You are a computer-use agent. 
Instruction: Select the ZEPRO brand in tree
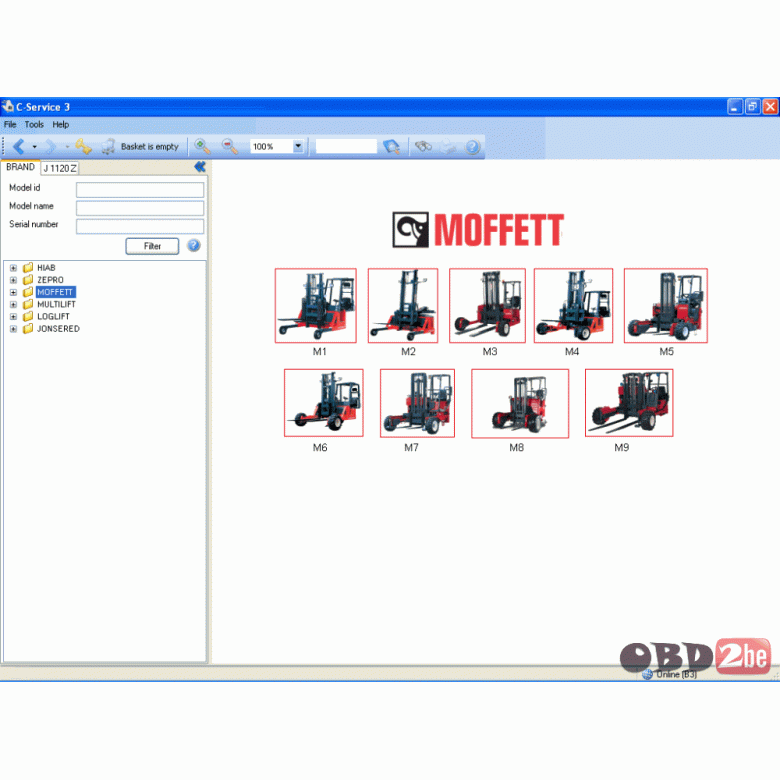50,280
